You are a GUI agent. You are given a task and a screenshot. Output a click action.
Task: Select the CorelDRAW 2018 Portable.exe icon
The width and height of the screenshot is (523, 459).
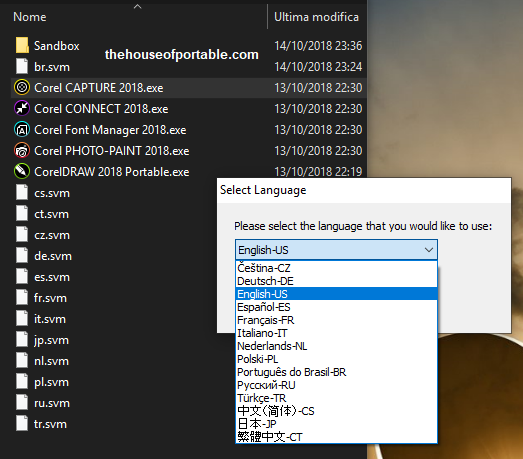click(x=22, y=172)
